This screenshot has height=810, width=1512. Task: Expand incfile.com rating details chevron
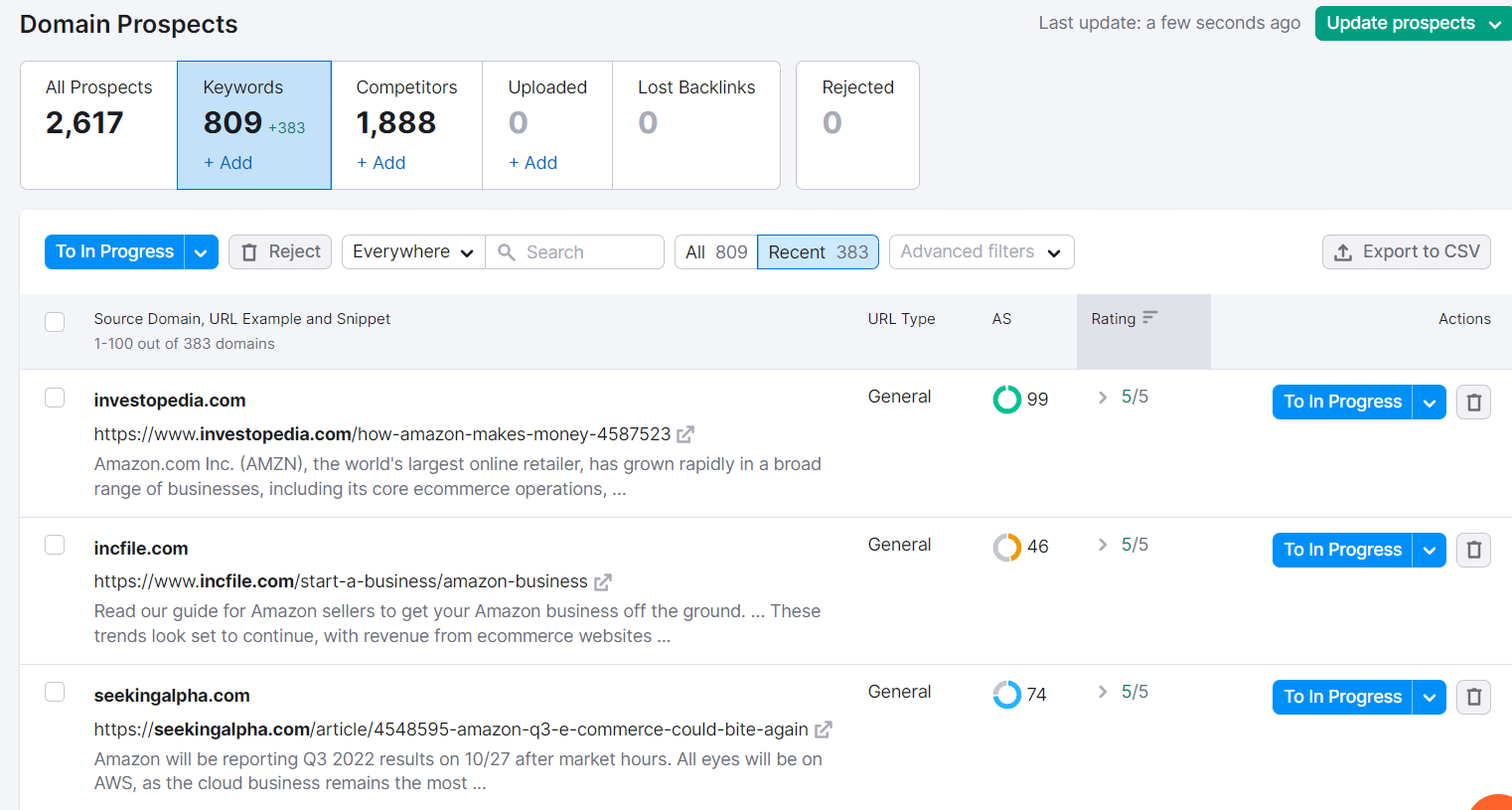click(1103, 545)
